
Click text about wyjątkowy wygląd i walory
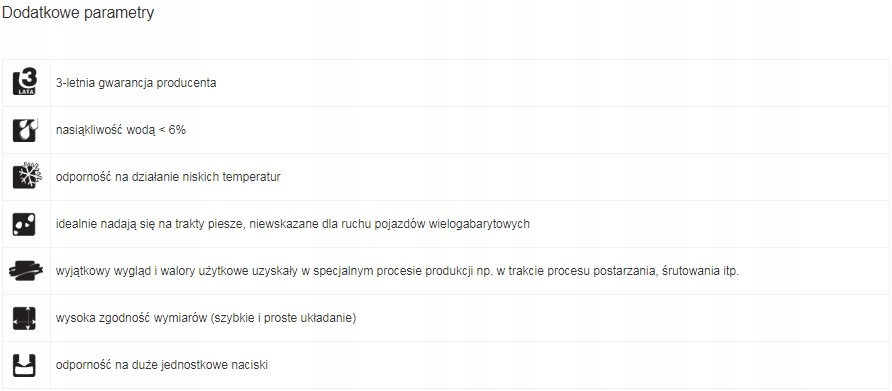[397, 271]
